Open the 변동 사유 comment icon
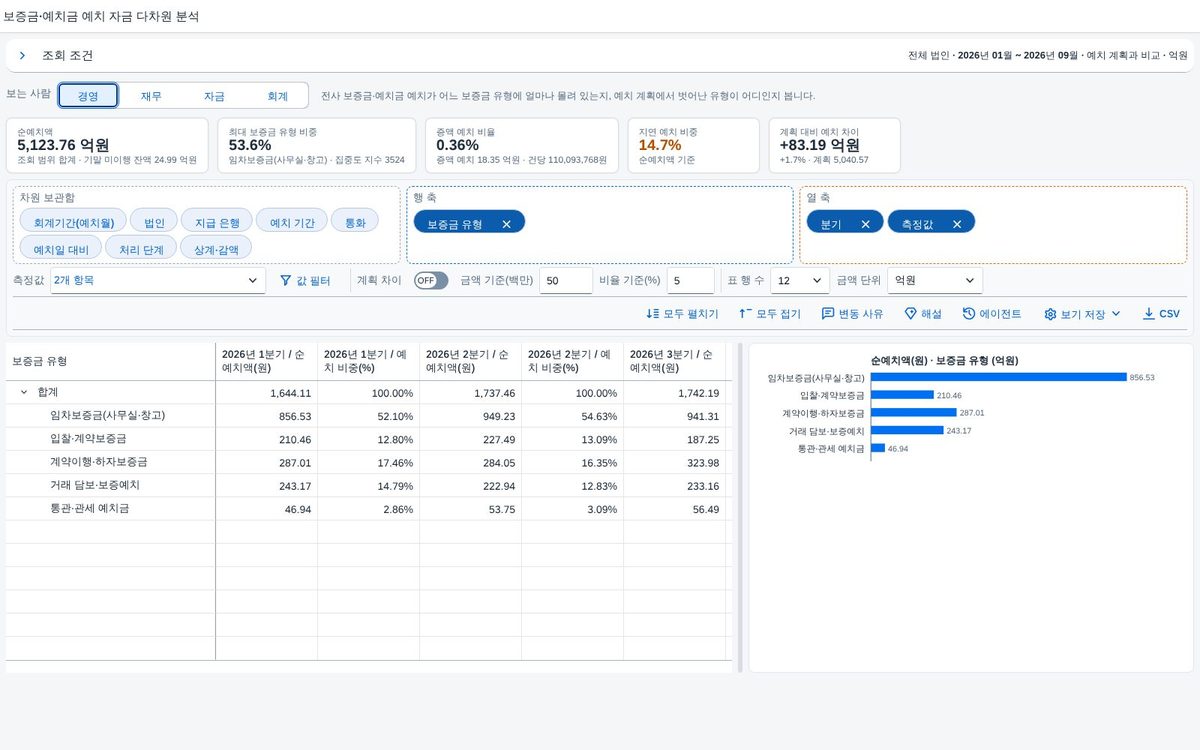This screenshot has height=750, width=1200. point(828,314)
